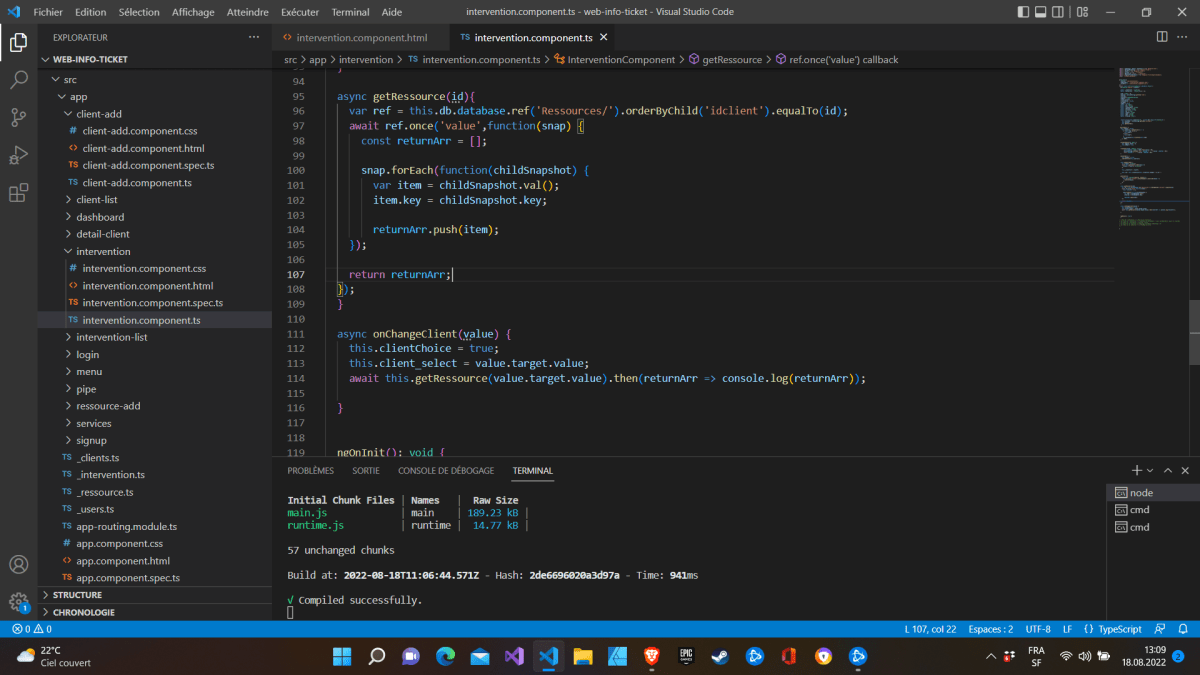This screenshot has height=675, width=1200.
Task: Open the Explorer view in the activity bar
Action: [18, 43]
